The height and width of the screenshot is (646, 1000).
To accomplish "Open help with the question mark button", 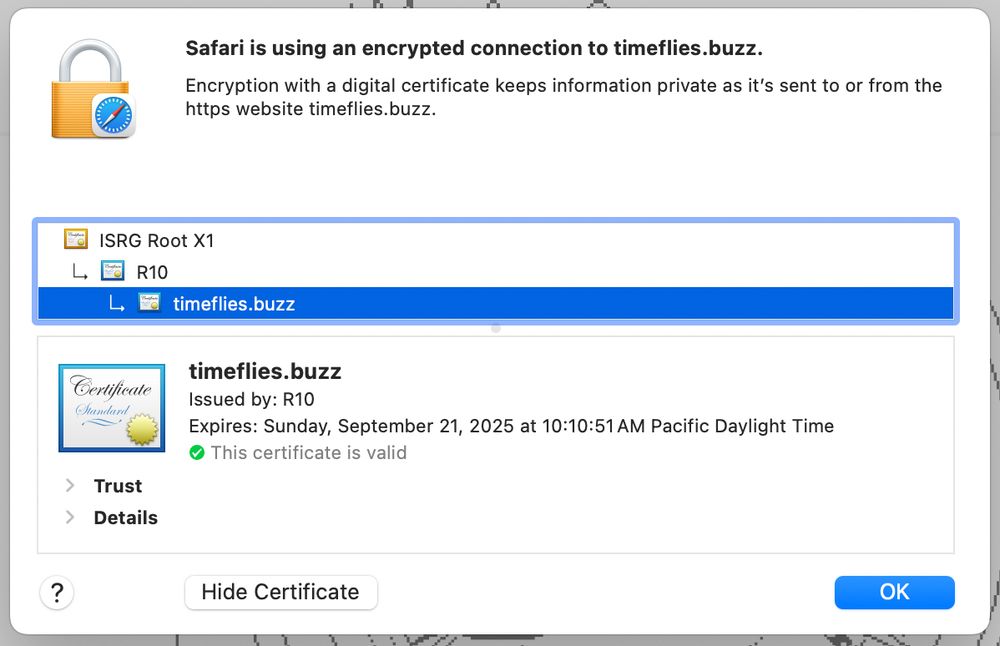I will tap(57, 592).
